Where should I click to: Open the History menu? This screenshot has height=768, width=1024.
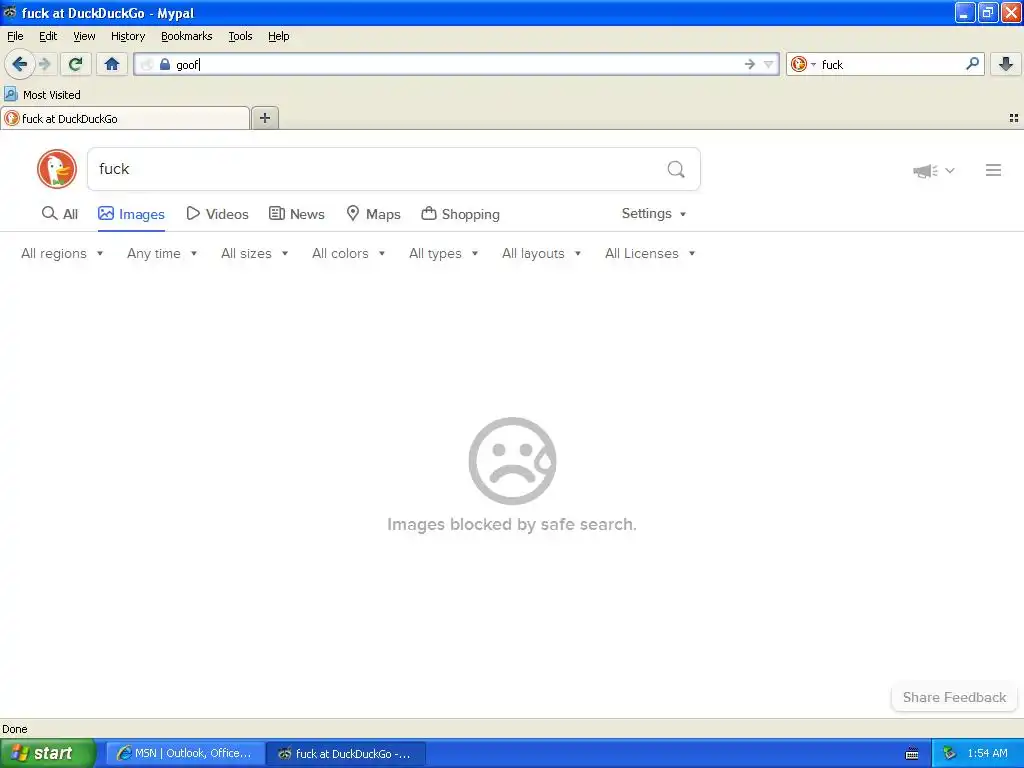128,36
